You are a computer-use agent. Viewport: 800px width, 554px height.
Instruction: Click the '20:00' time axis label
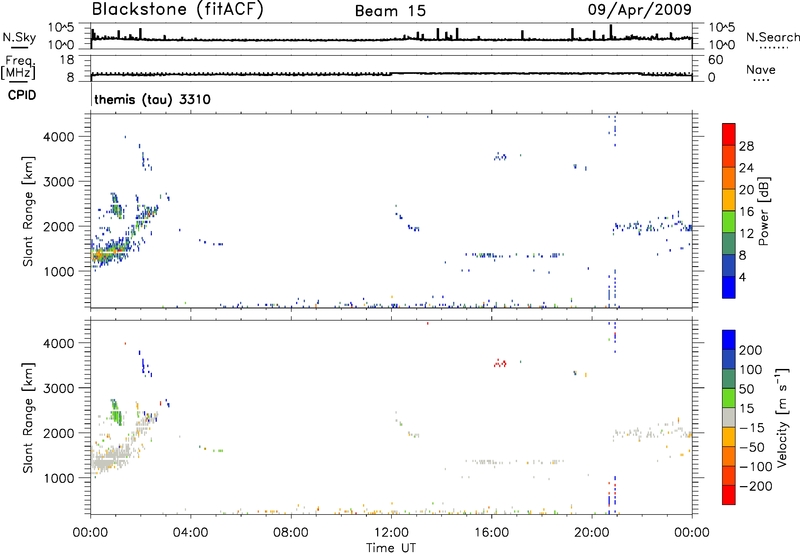[x=591, y=533]
